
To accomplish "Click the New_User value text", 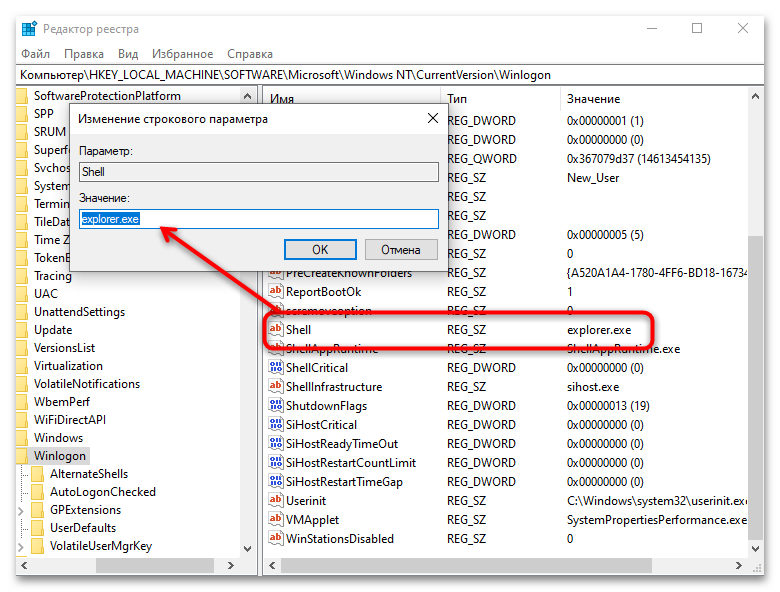I will coord(593,178).
